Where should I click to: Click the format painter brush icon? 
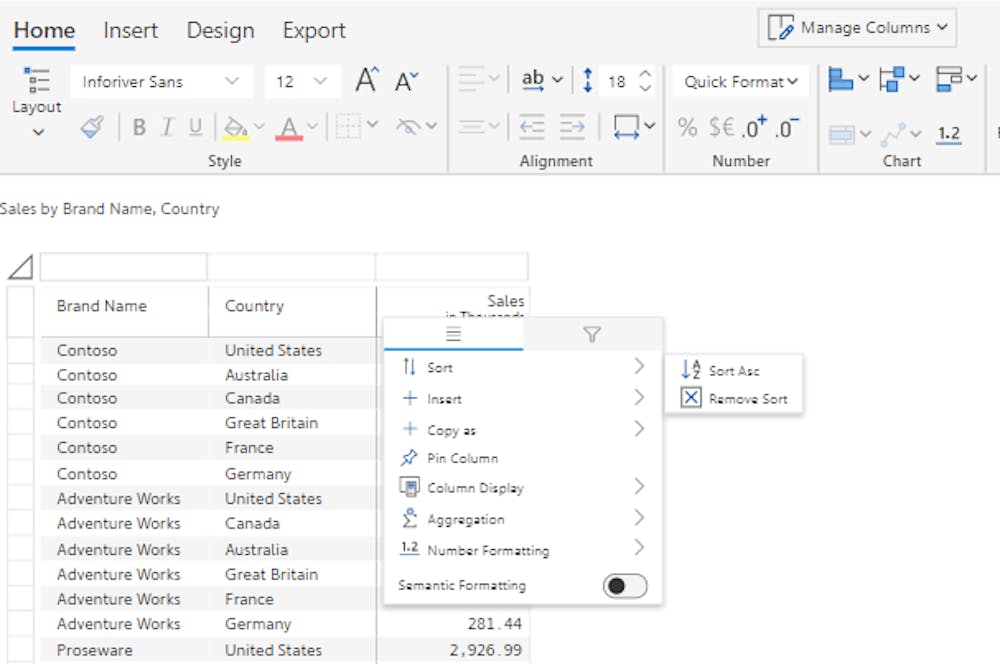92,127
